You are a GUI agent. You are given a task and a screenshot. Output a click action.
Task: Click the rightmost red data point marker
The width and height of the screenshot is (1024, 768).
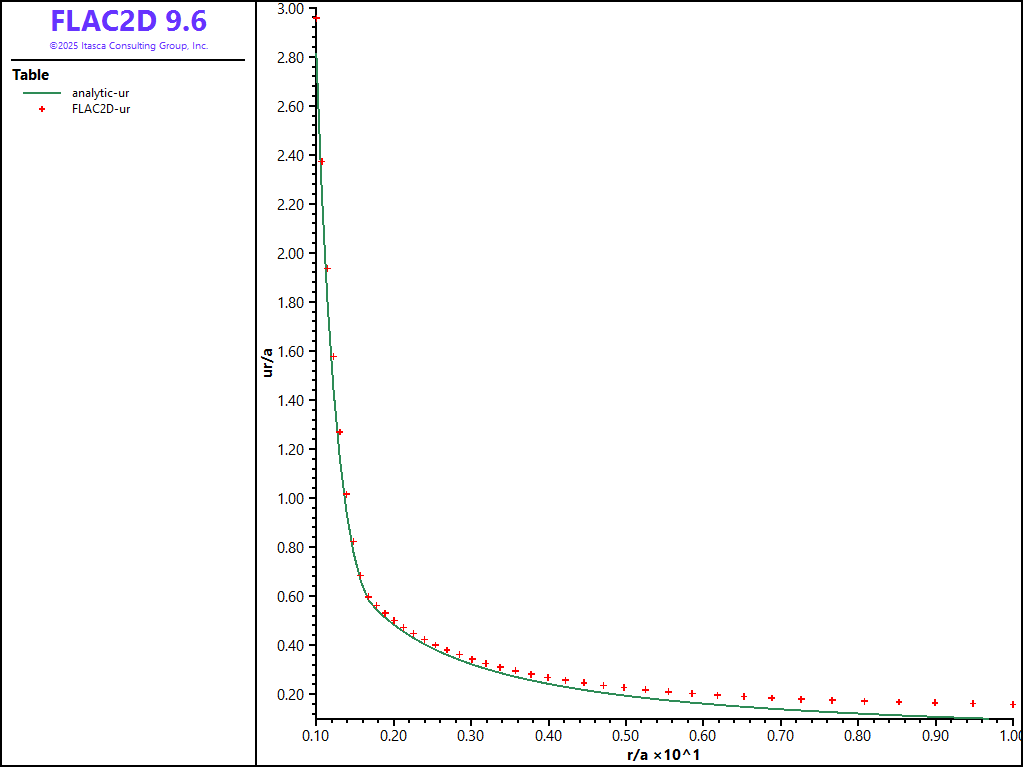1013,704
